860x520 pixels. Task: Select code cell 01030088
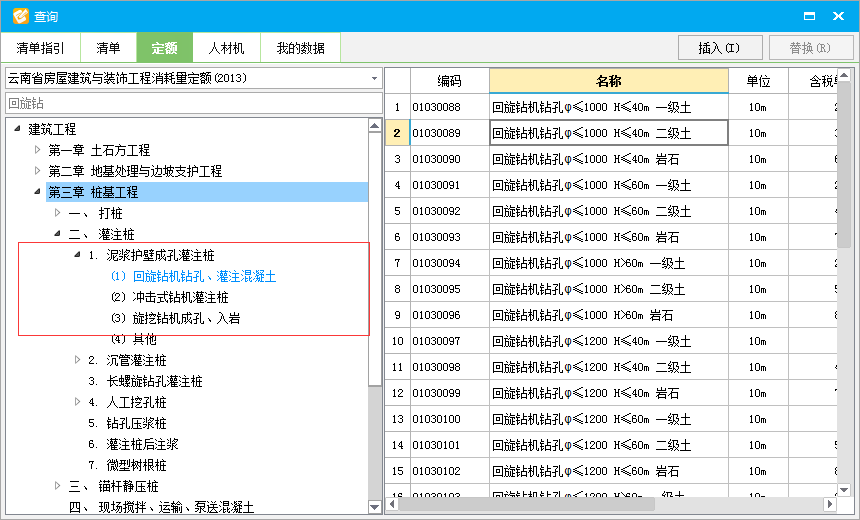450,107
